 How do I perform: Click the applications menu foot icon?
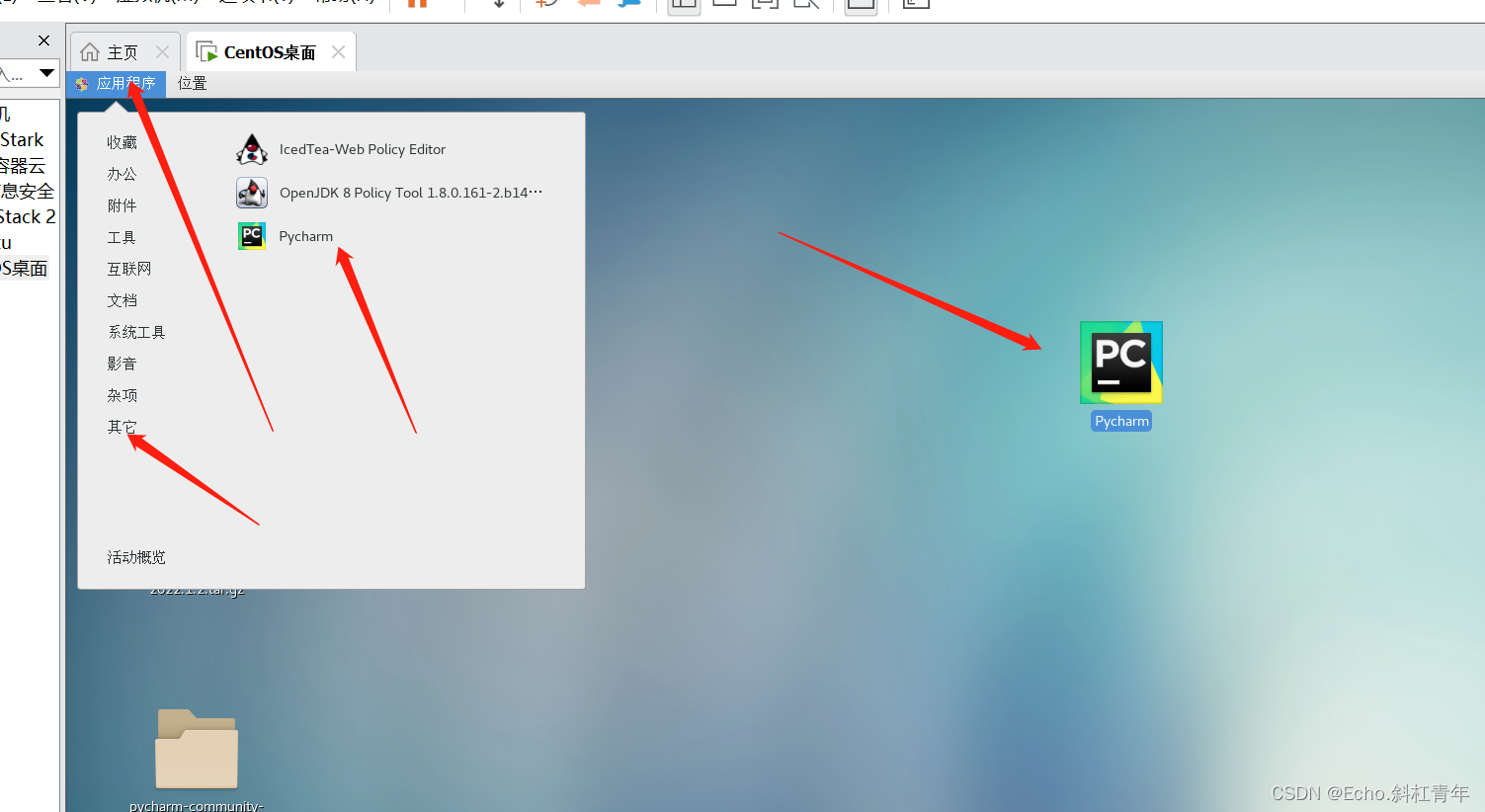(x=82, y=84)
